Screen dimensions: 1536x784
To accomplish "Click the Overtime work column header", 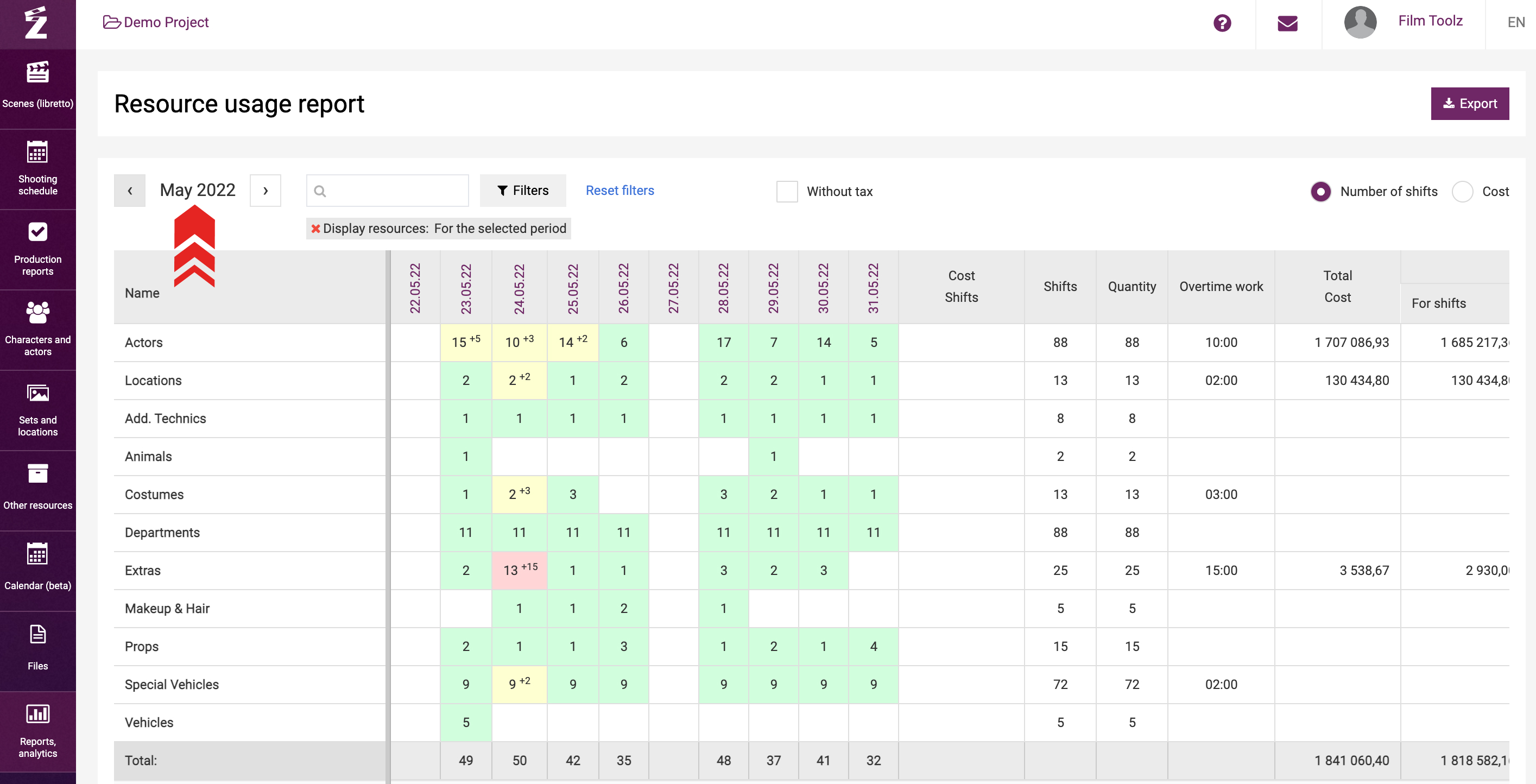I will click(1221, 287).
